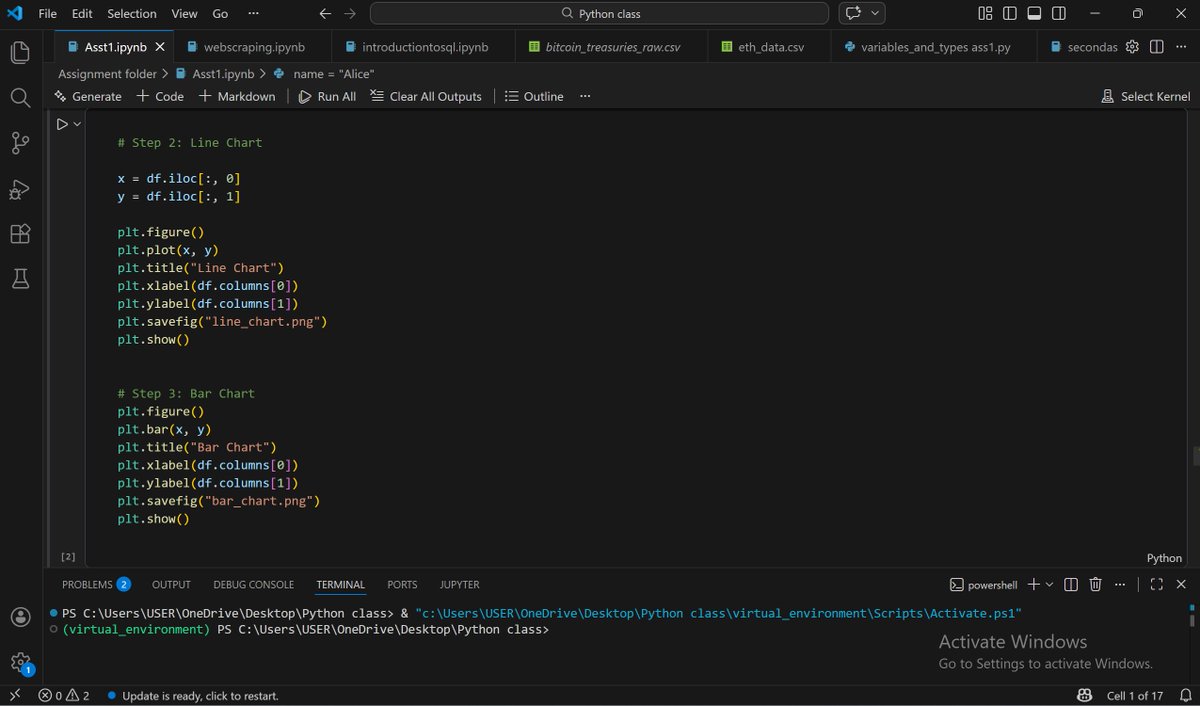Run the current notebook cell
The image size is (1200, 706).
[x=62, y=124]
